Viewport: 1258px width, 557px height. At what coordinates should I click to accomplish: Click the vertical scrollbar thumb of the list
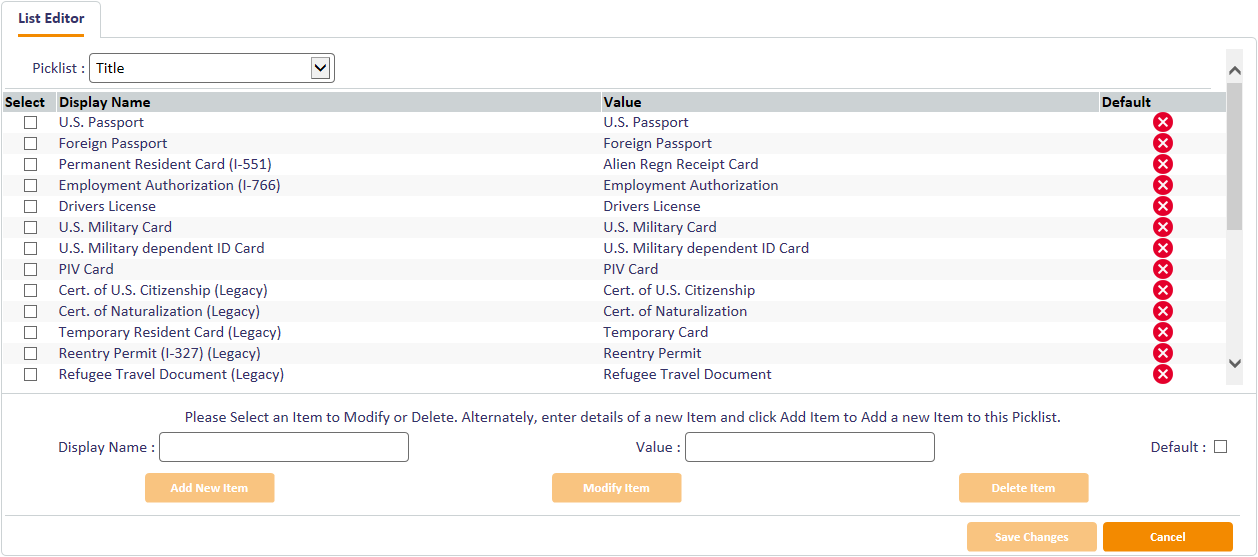[1235, 157]
